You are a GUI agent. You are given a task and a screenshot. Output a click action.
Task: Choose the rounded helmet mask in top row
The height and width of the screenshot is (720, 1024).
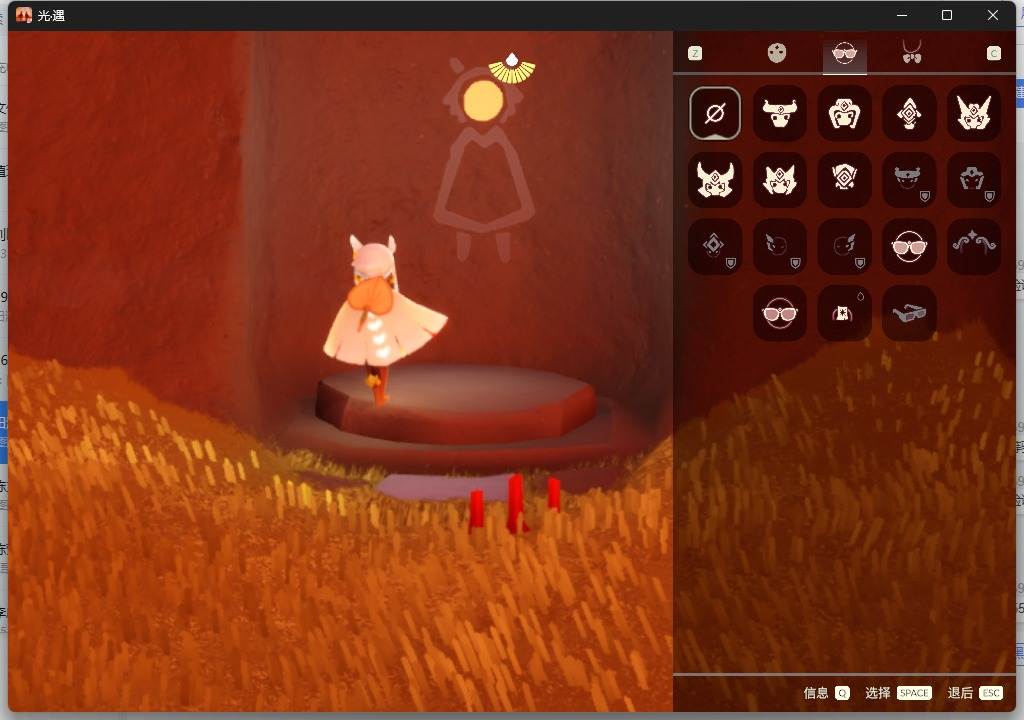(x=844, y=113)
